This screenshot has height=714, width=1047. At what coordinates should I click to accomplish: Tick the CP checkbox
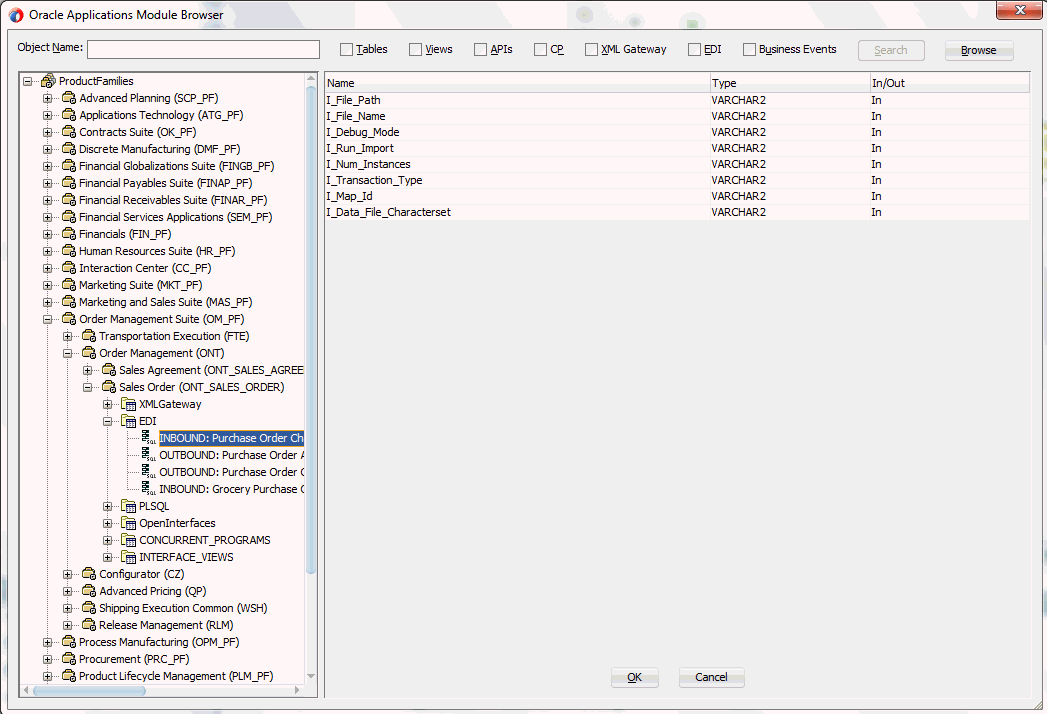(x=540, y=49)
